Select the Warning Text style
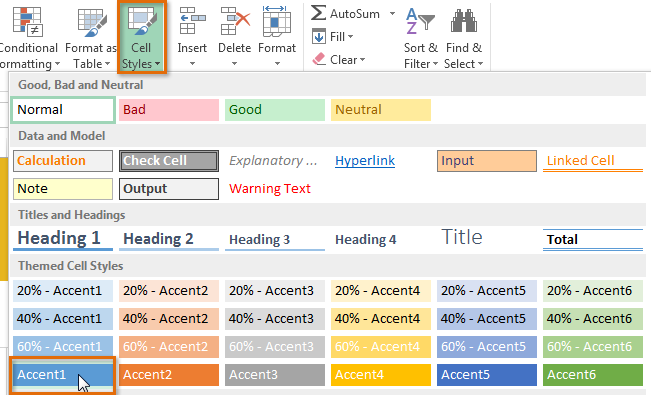The image size is (651, 395). (x=275, y=189)
